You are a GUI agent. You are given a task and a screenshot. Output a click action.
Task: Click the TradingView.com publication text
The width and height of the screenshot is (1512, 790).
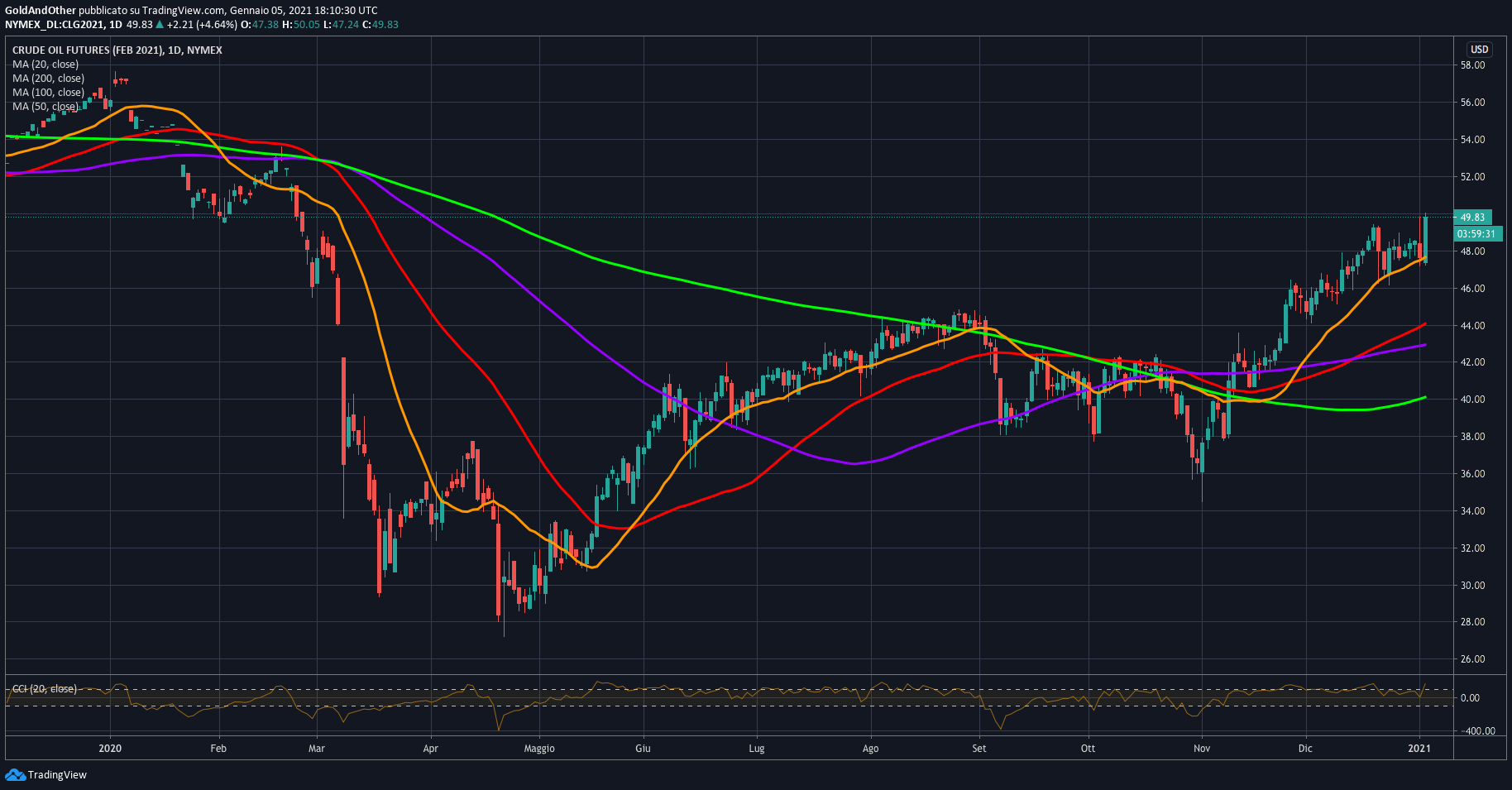pos(184,11)
